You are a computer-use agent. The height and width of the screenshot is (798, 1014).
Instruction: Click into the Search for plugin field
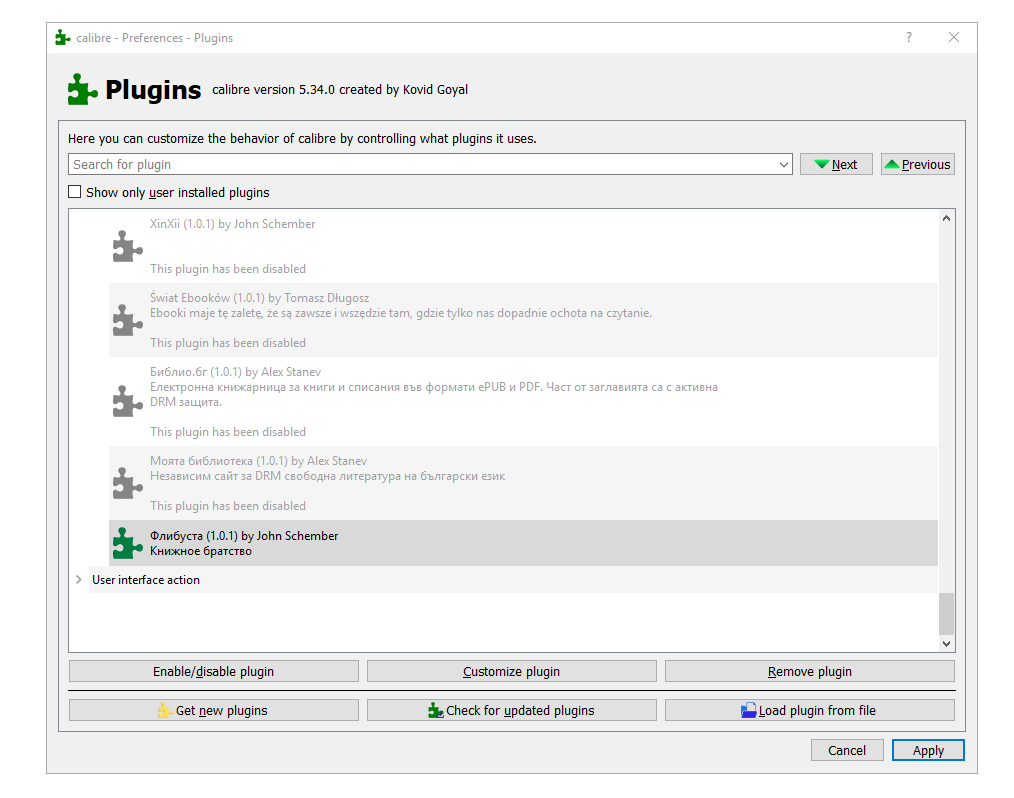[x=420, y=164]
